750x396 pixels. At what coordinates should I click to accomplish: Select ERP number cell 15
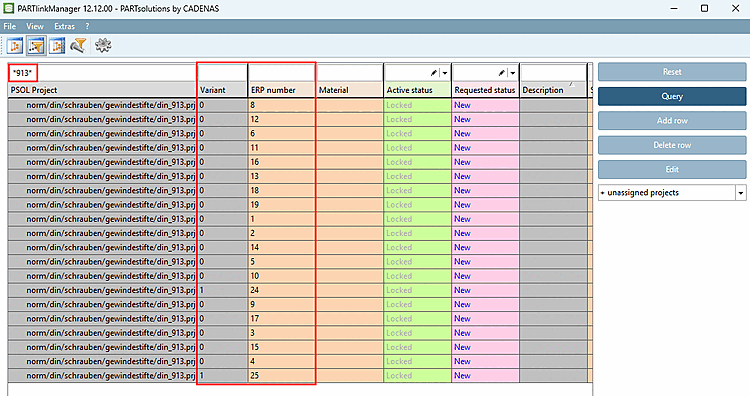[282, 347]
